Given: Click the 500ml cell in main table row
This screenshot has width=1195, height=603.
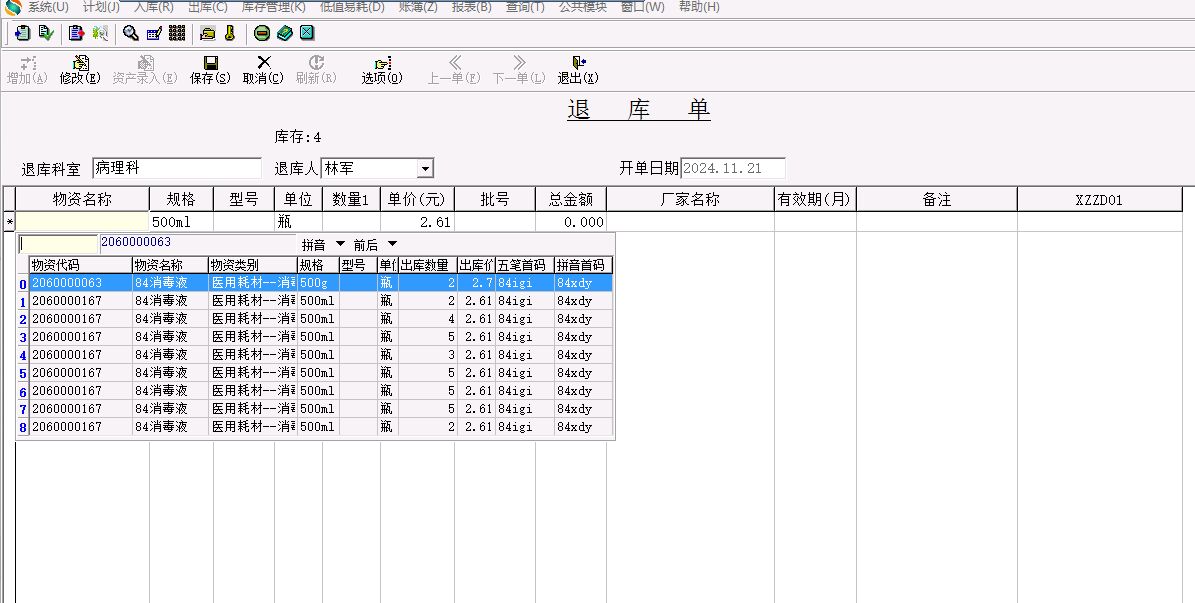Looking at the screenshot, I should pos(181,222).
